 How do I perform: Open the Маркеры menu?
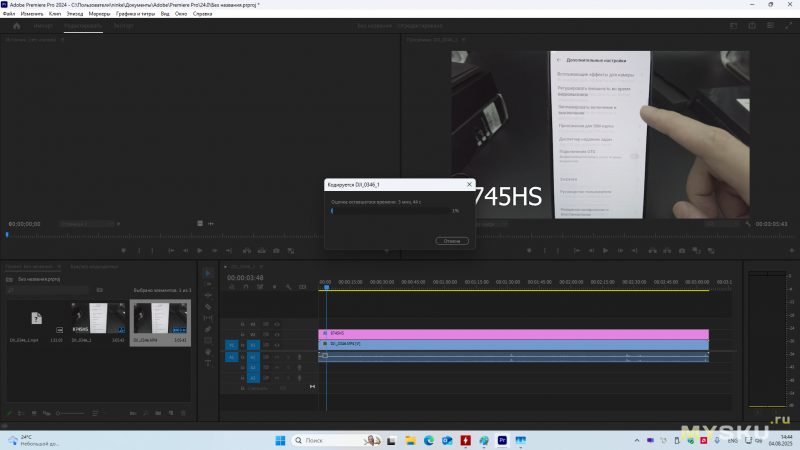pyautogui.click(x=99, y=14)
